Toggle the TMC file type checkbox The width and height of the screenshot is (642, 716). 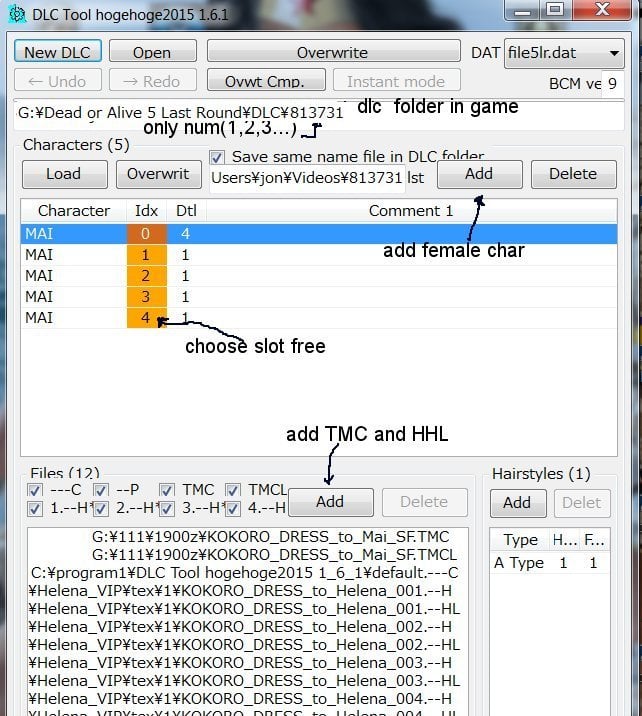166,490
